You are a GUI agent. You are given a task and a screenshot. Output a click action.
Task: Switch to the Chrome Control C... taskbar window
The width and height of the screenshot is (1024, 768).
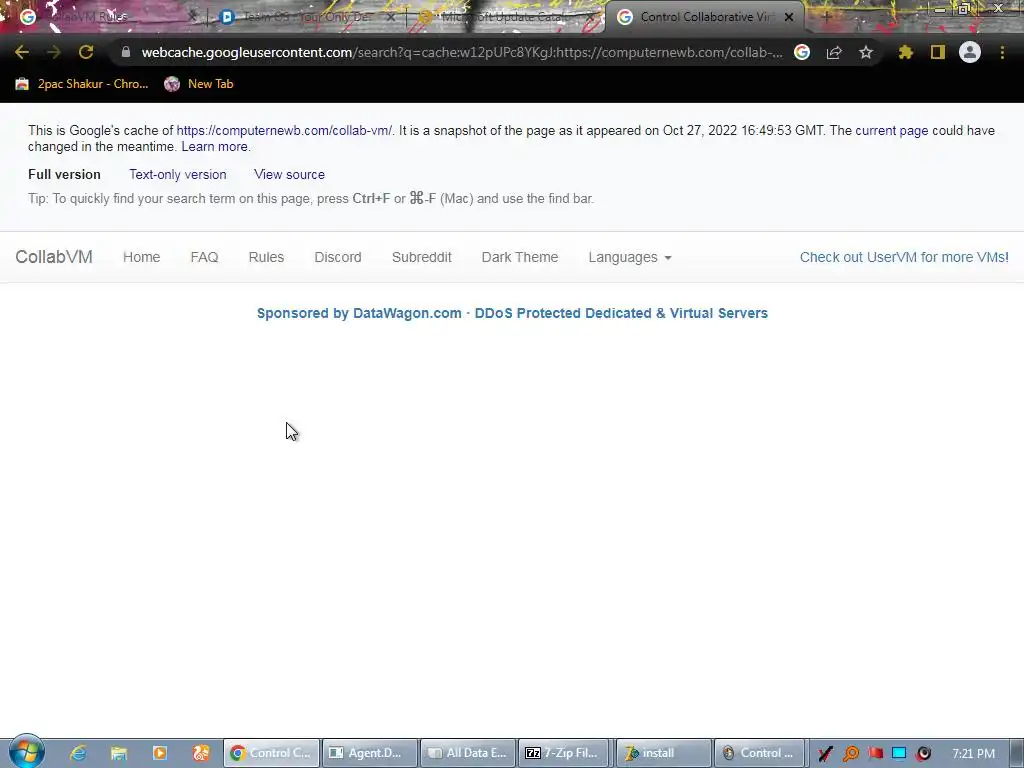(x=271, y=753)
